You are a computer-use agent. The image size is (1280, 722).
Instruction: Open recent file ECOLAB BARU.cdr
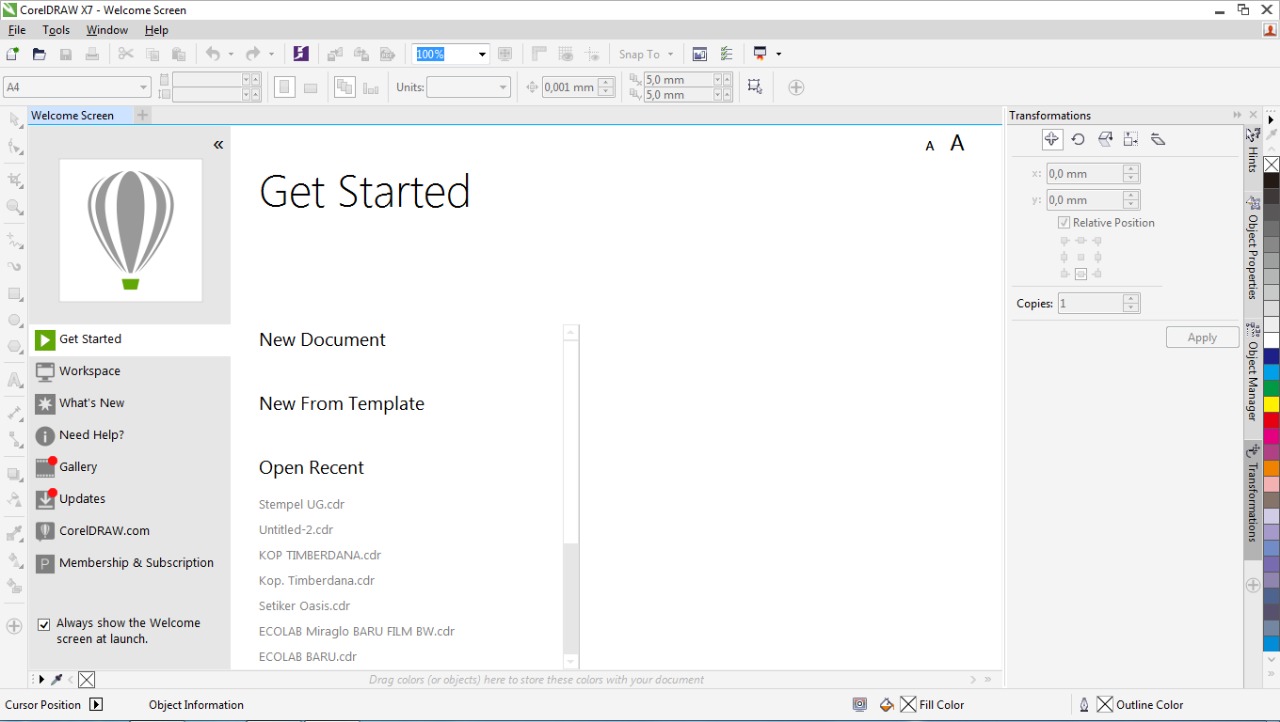tap(308, 657)
